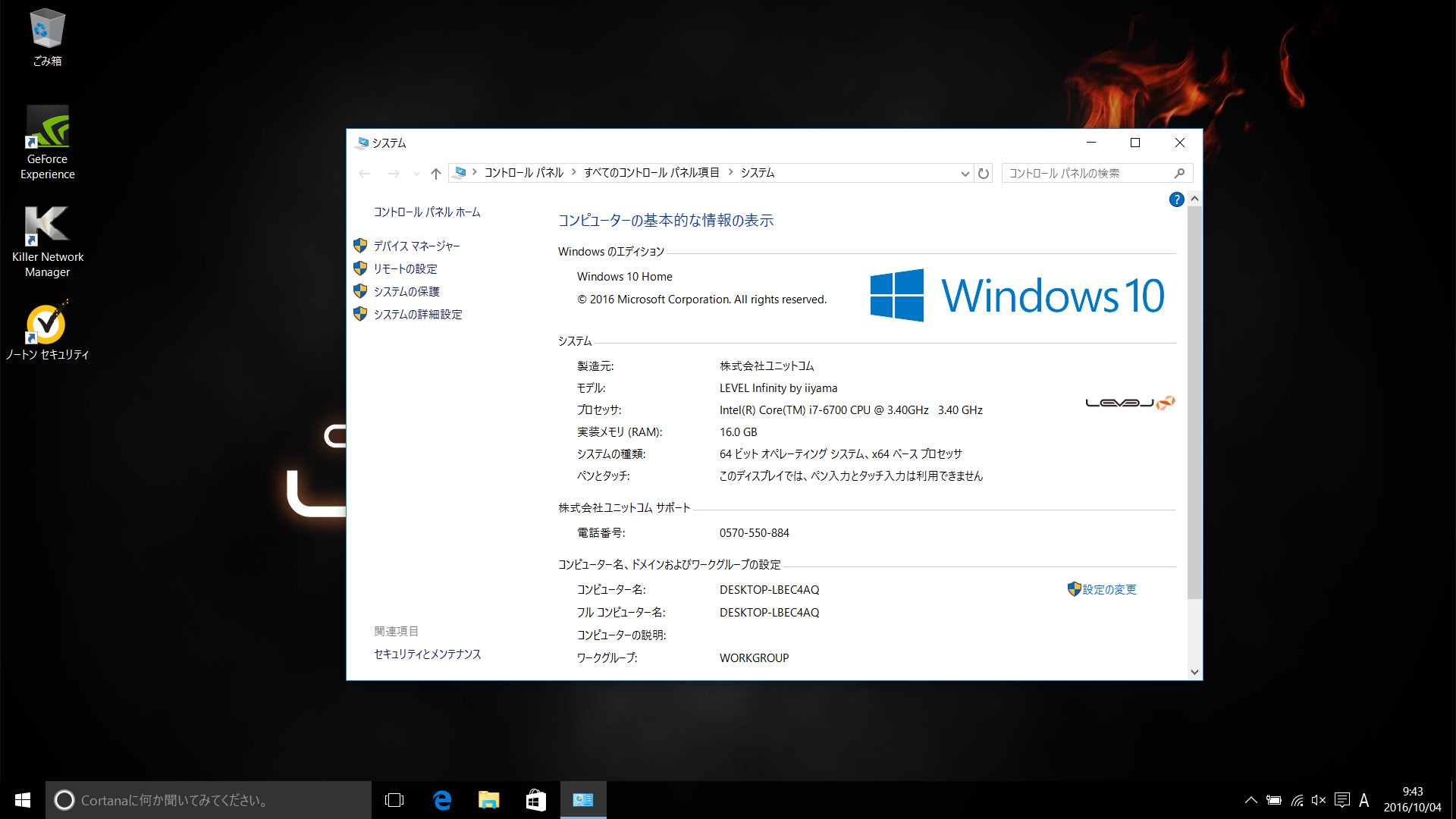The height and width of the screenshot is (819, 1456).
Task: Close the System window
Action: click(1180, 143)
